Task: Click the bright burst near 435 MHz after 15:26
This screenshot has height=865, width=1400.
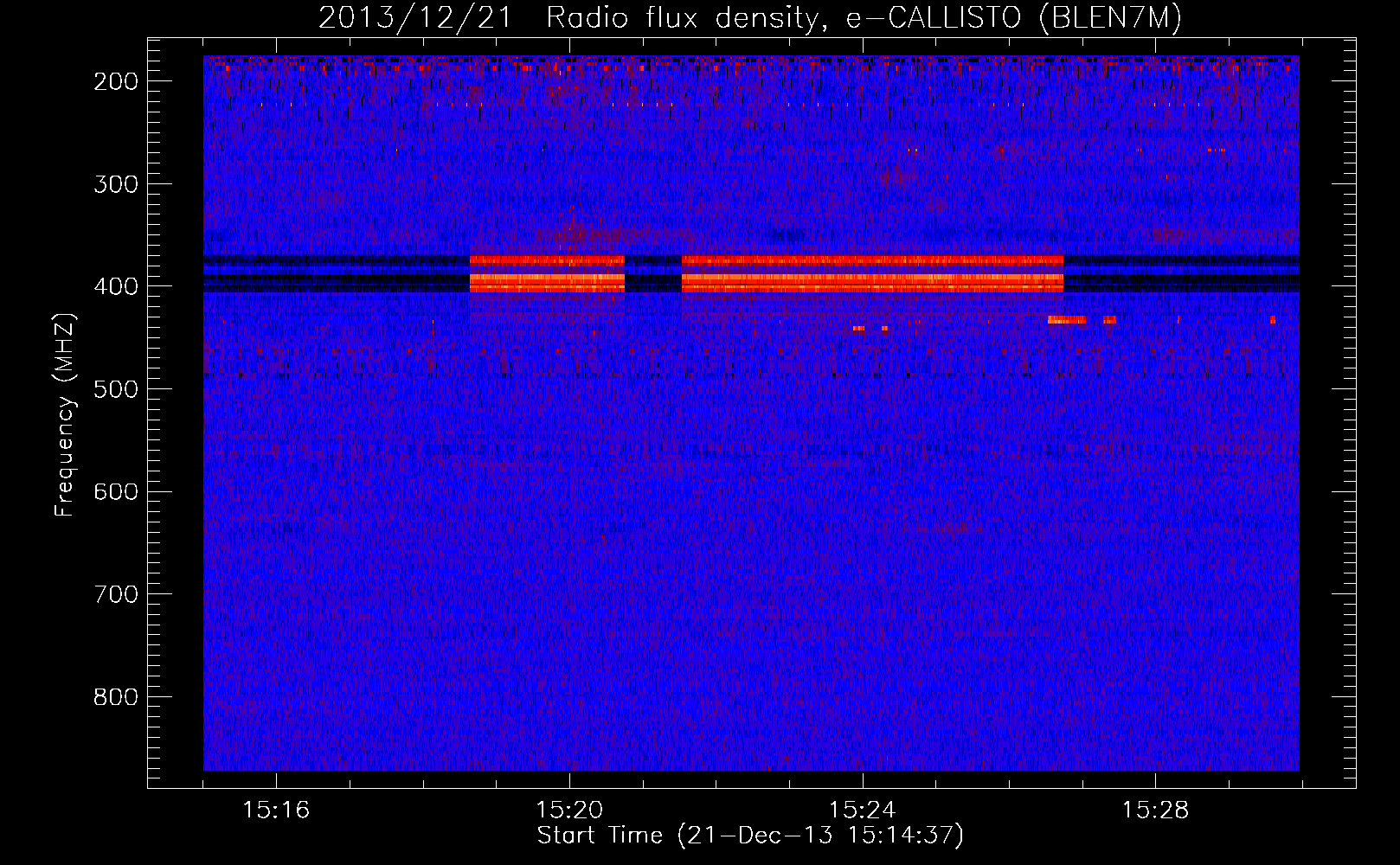Action: [x=1066, y=320]
